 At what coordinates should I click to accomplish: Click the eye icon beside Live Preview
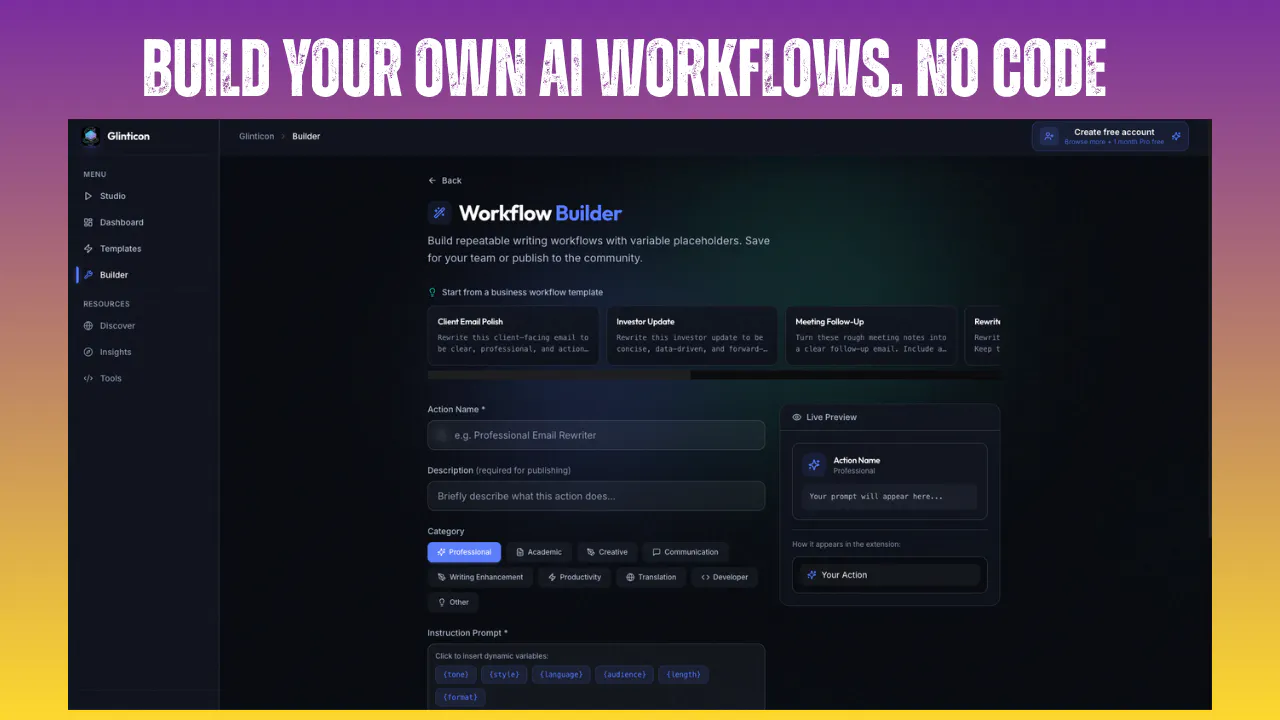coord(797,417)
